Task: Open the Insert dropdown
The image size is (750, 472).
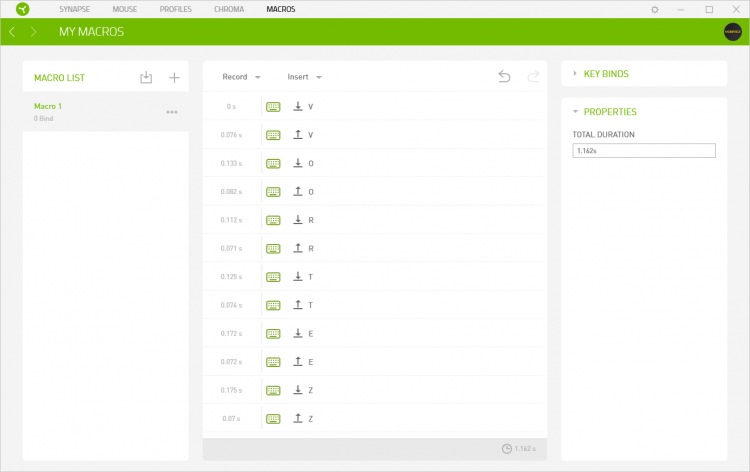Action: coord(304,77)
